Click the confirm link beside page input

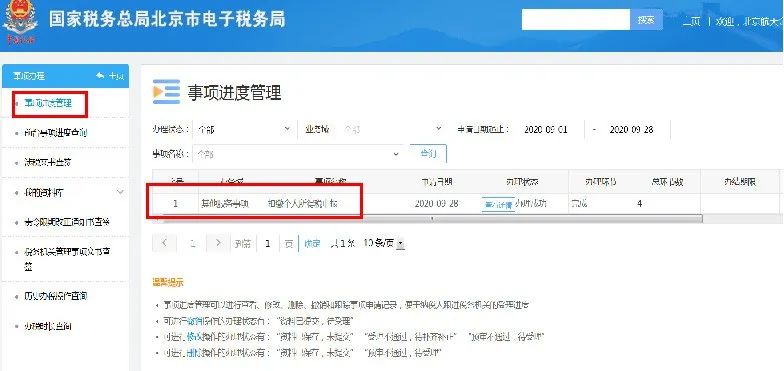tap(312, 244)
